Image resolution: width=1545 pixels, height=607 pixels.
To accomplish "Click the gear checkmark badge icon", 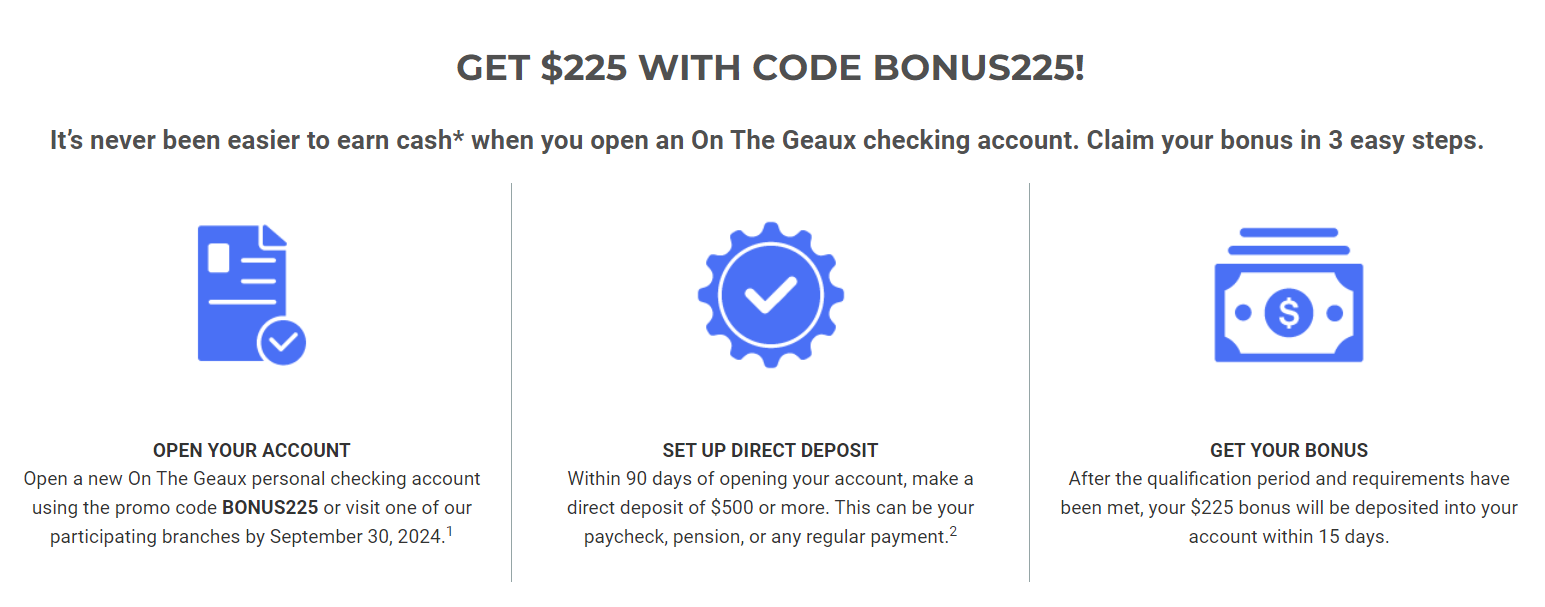I will [x=770, y=295].
